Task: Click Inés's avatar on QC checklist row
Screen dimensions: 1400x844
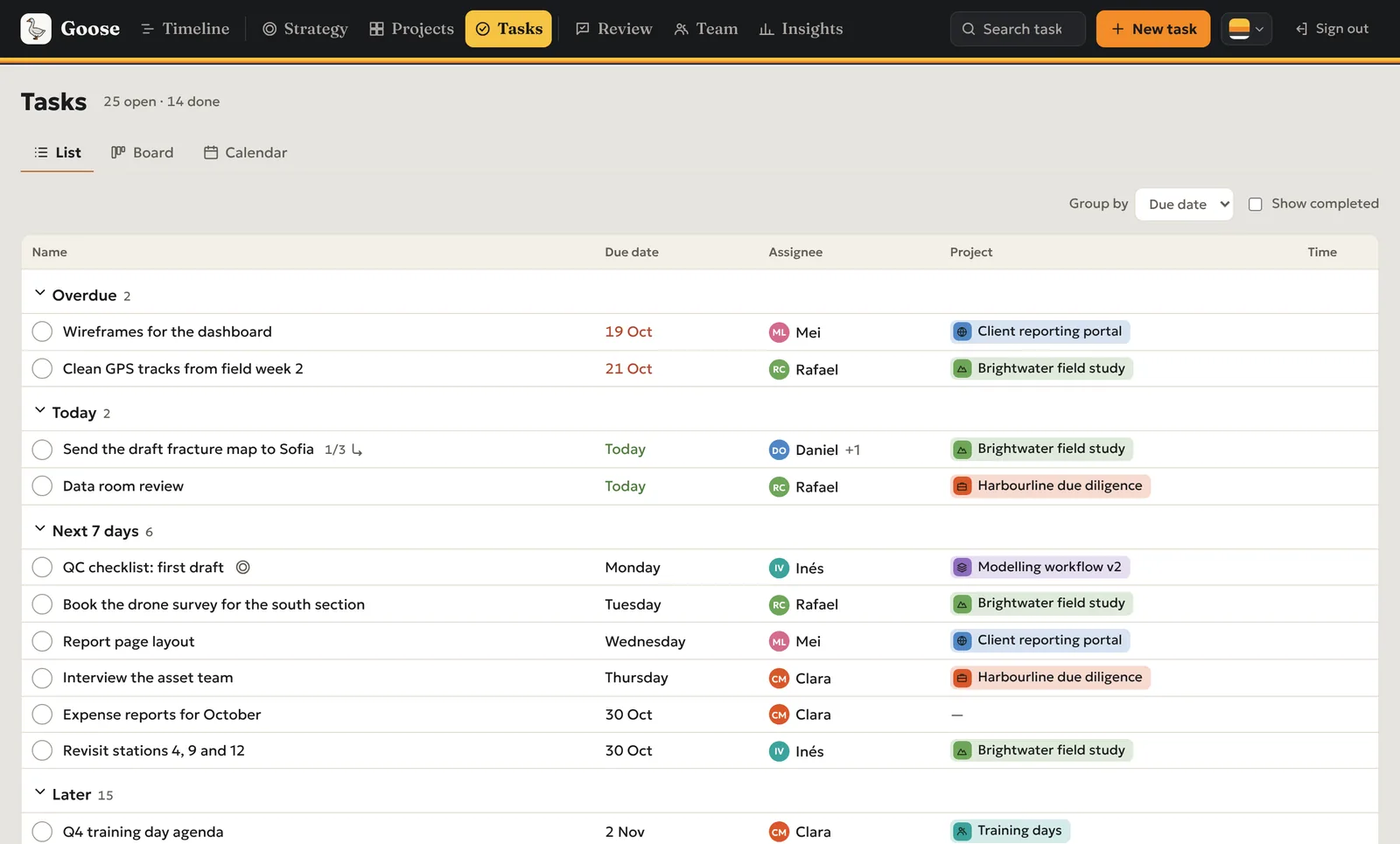Action: pyautogui.click(x=779, y=568)
